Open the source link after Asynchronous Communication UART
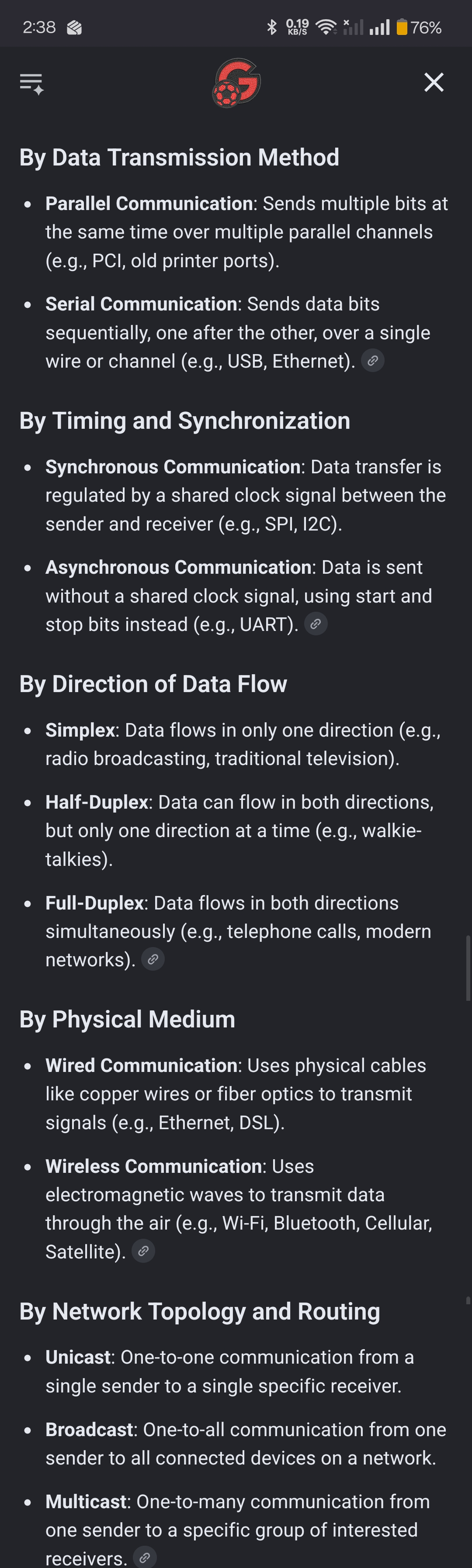The width and height of the screenshot is (472, 1568). click(x=316, y=624)
